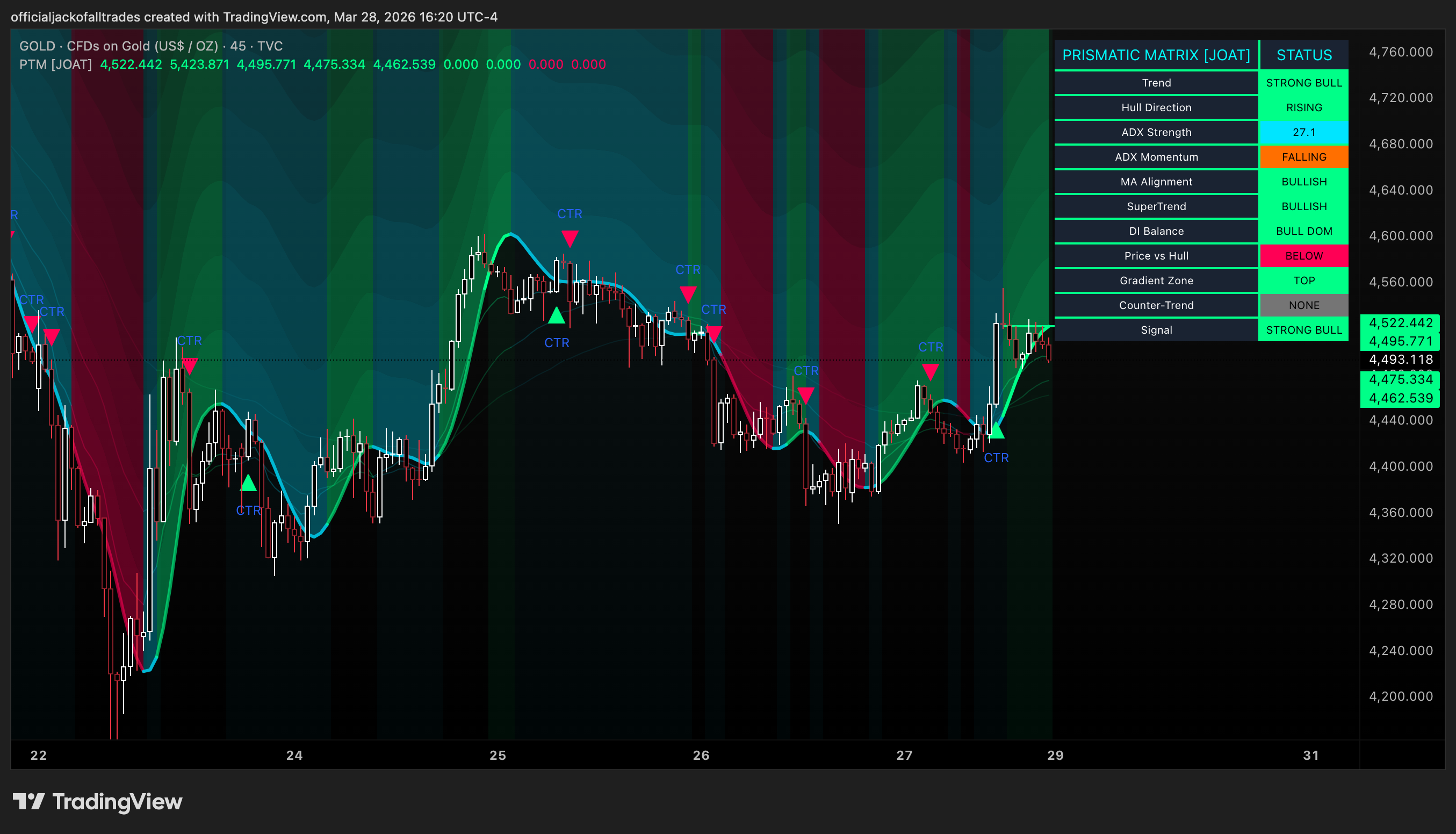Image resolution: width=1456 pixels, height=834 pixels.
Task: Click the 4,560.000 price axis level
Action: [x=1401, y=282]
